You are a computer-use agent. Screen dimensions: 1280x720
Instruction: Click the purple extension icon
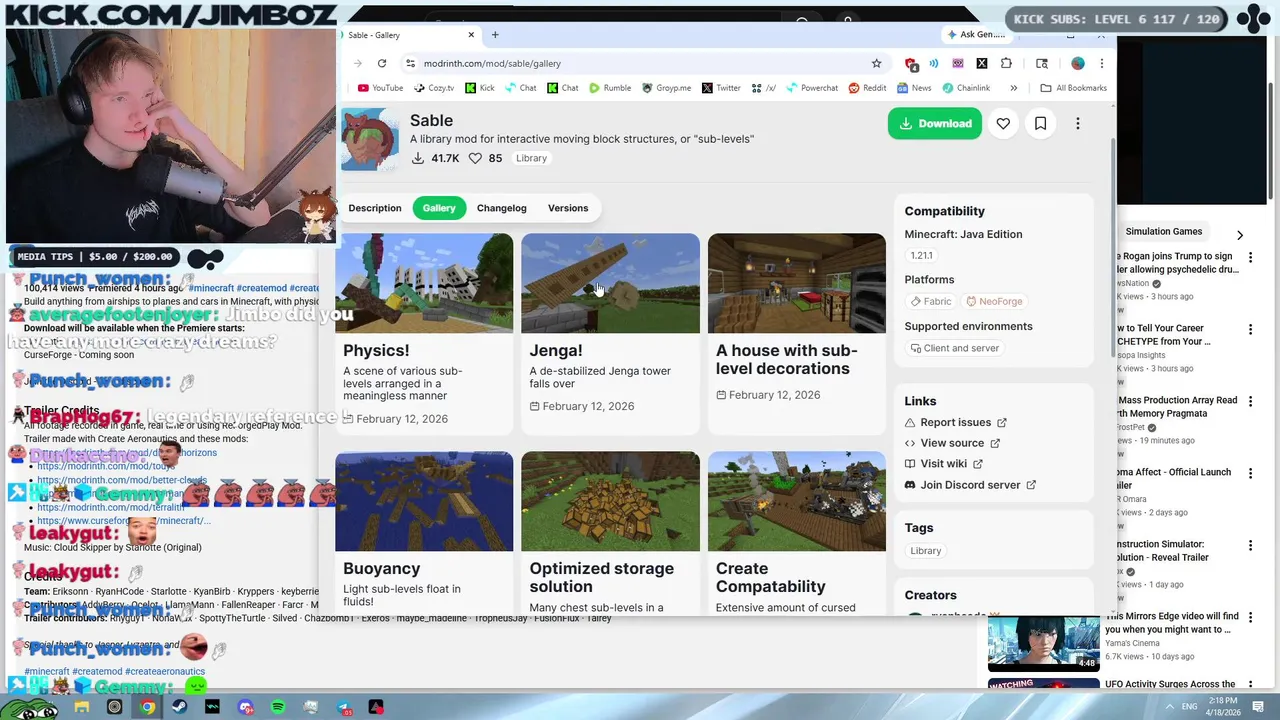[x=958, y=63]
